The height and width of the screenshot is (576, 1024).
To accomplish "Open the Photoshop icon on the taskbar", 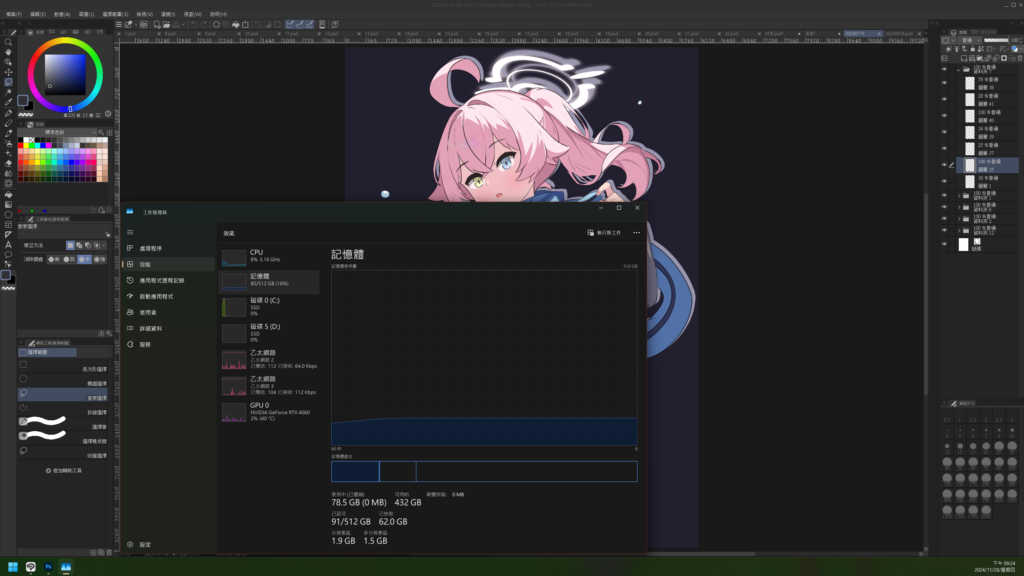I will [48, 567].
